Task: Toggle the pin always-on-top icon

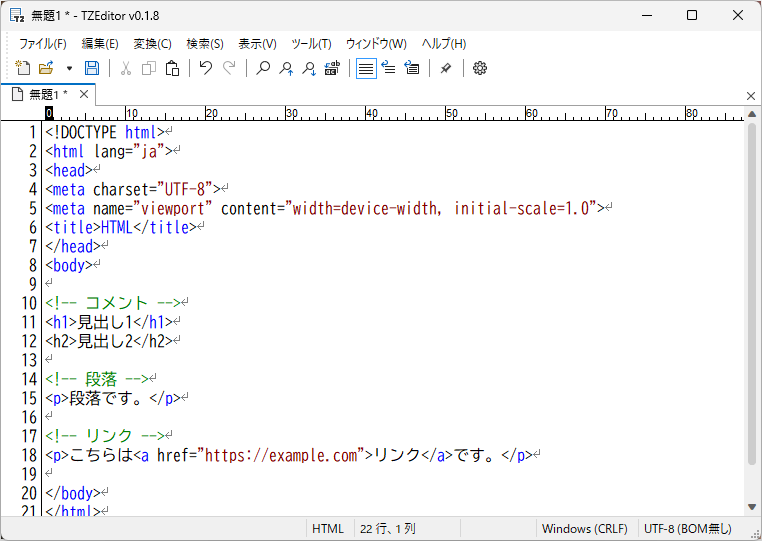Action: (446, 68)
